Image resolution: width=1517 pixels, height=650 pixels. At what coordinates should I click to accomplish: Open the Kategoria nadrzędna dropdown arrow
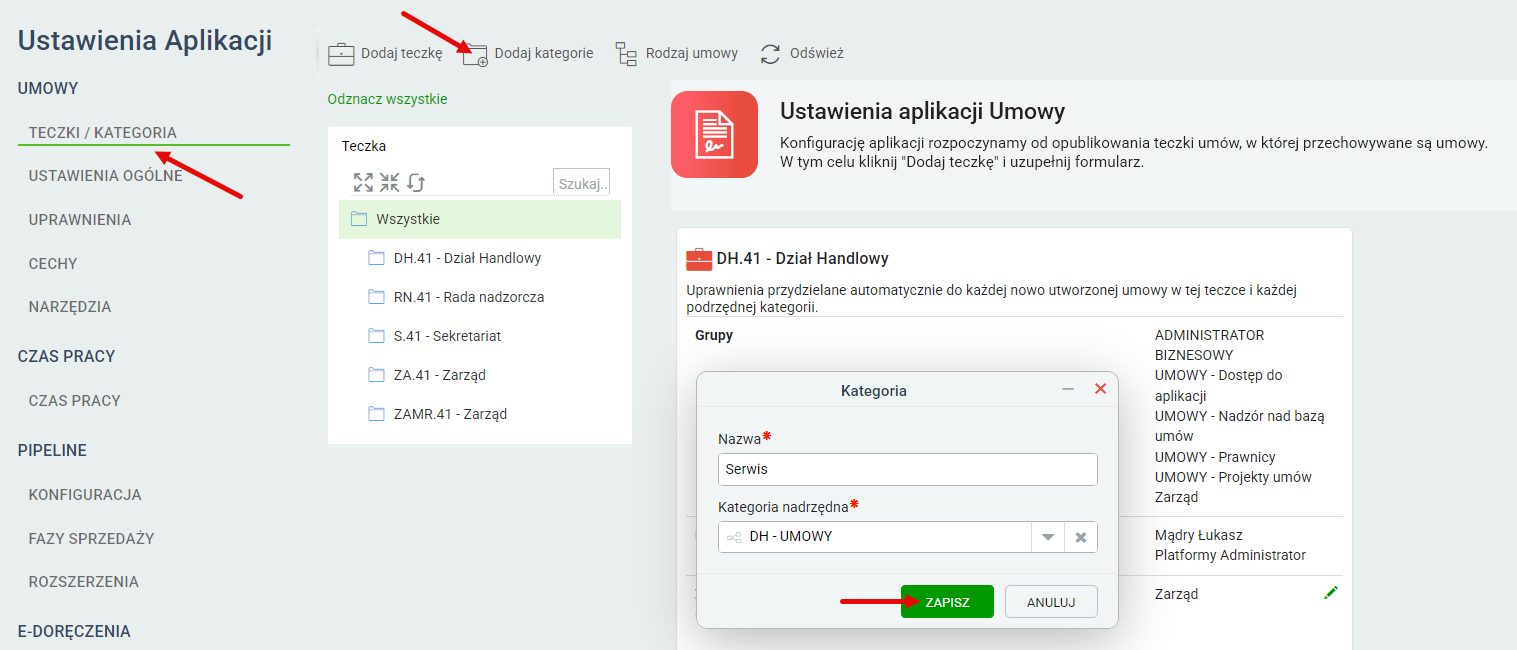1048,537
